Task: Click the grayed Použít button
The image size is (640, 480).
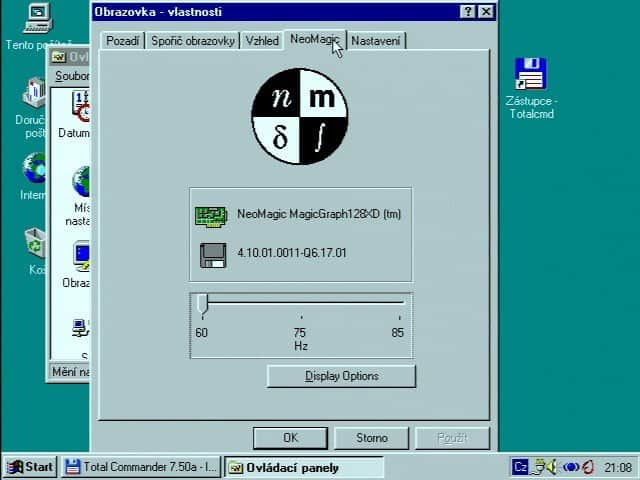Action: point(452,438)
